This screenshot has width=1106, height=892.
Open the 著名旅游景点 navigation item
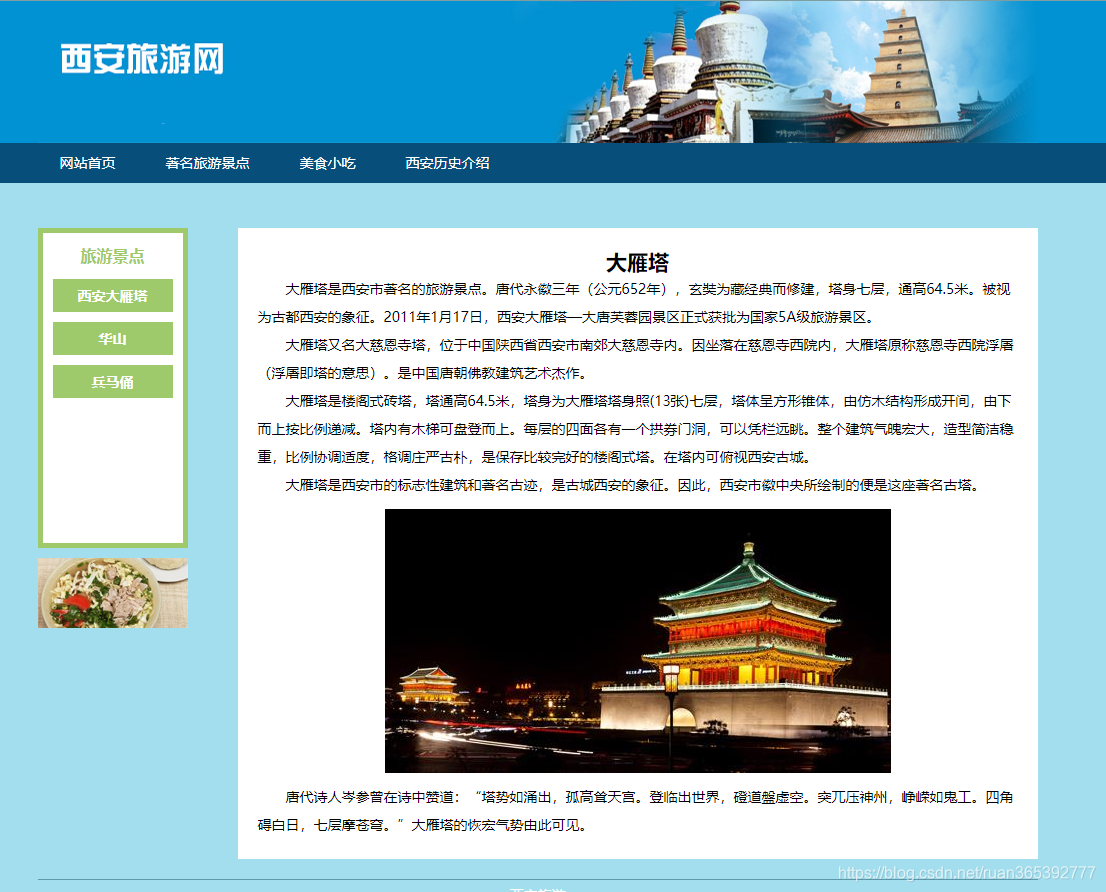[x=207, y=163]
